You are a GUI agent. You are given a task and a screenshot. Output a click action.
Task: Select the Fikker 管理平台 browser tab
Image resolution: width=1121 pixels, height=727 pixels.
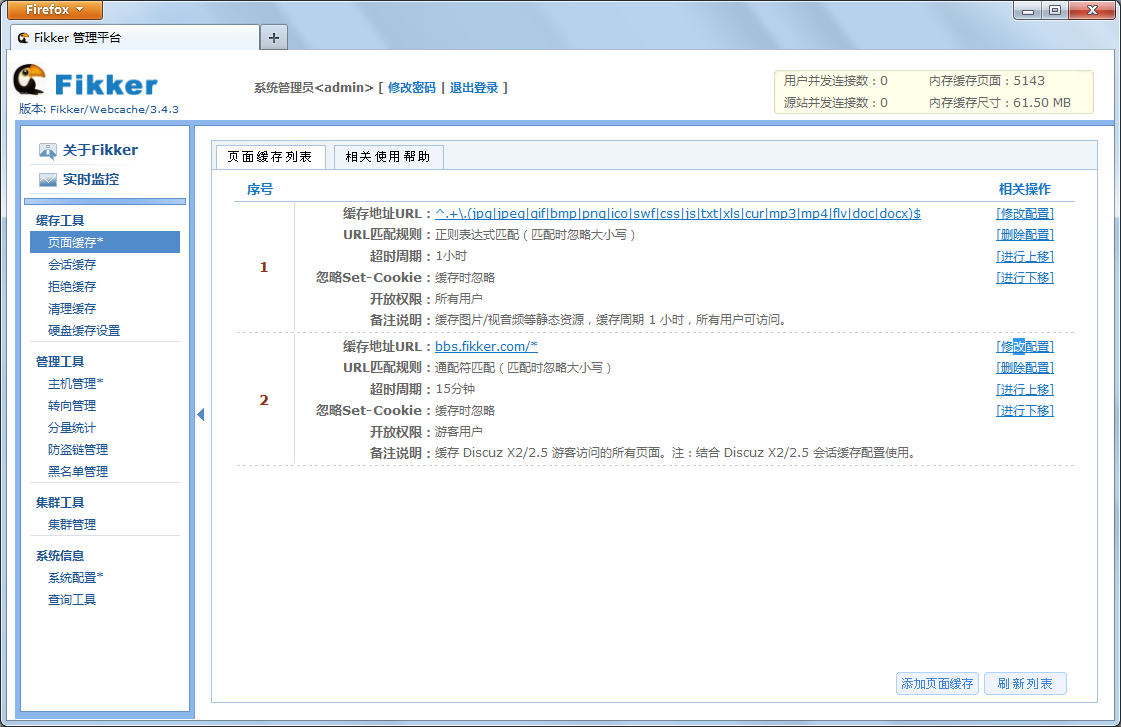tap(134, 37)
